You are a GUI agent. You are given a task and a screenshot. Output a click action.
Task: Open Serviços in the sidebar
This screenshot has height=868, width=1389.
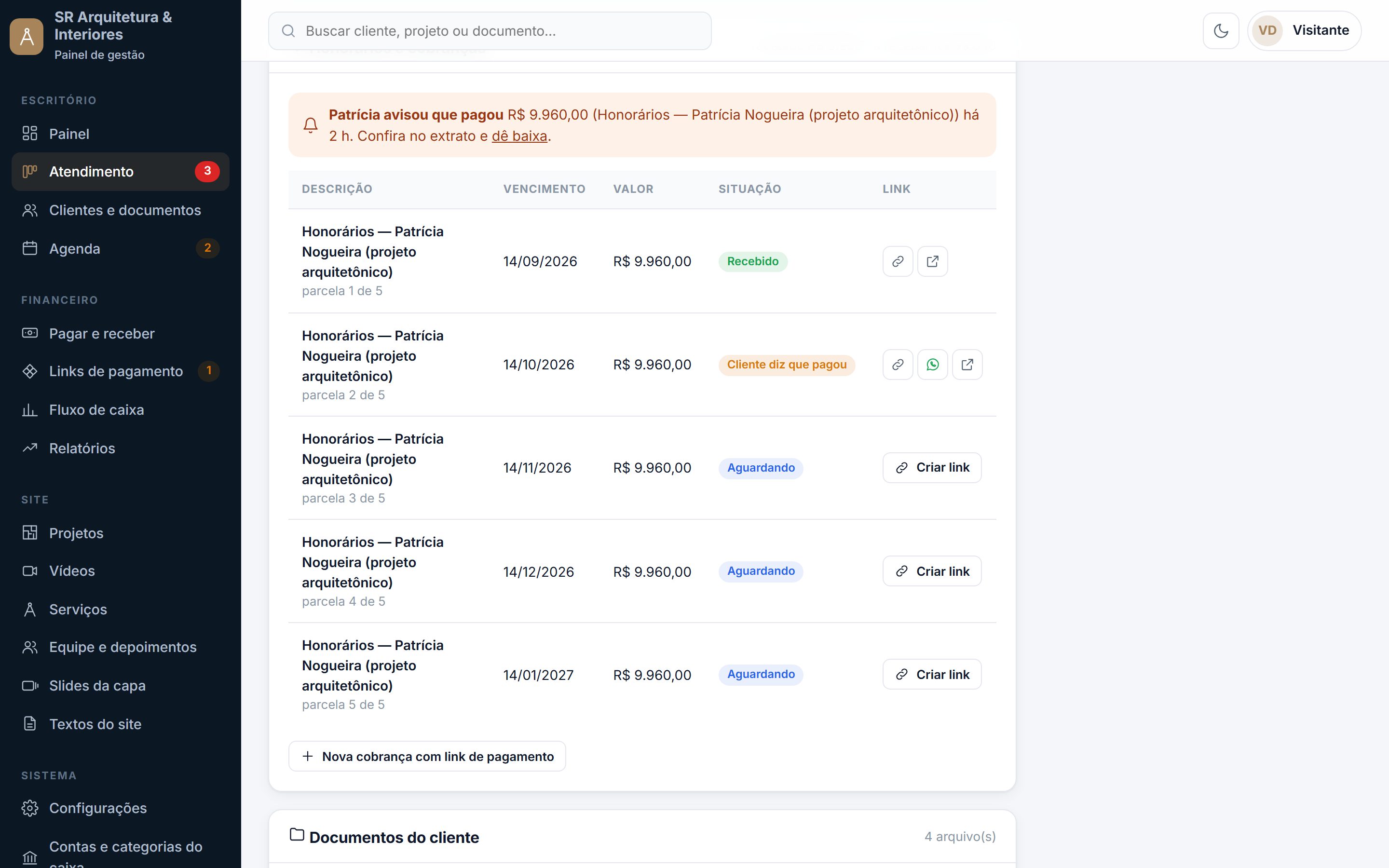(x=121, y=610)
